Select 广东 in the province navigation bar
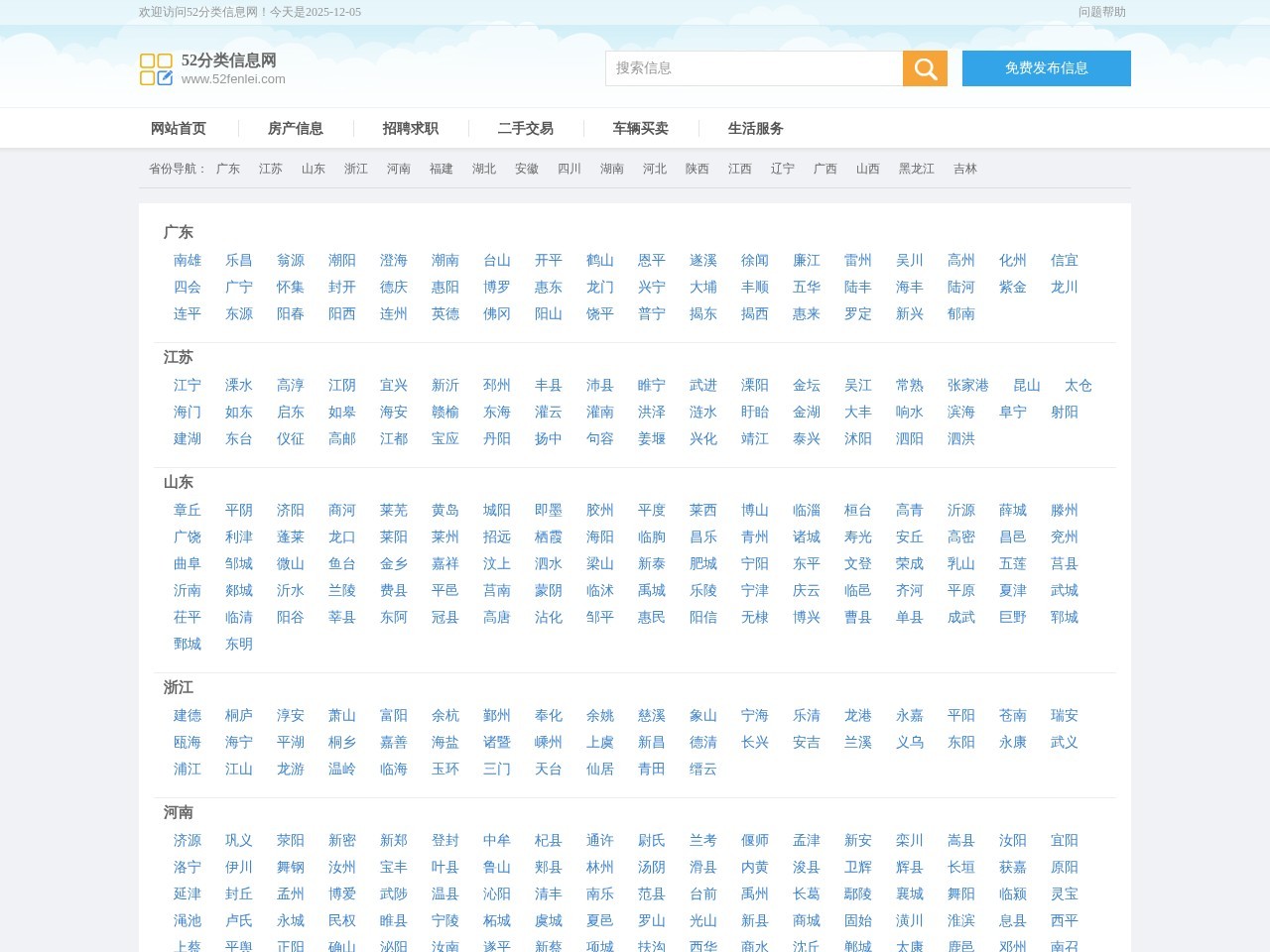The image size is (1270, 952). click(227, 169)
